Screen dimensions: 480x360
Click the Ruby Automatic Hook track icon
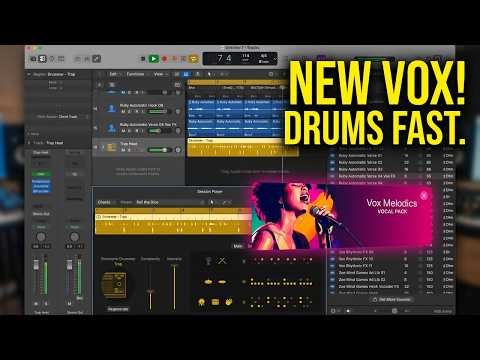pyautogui.click(x=112, y=108)
